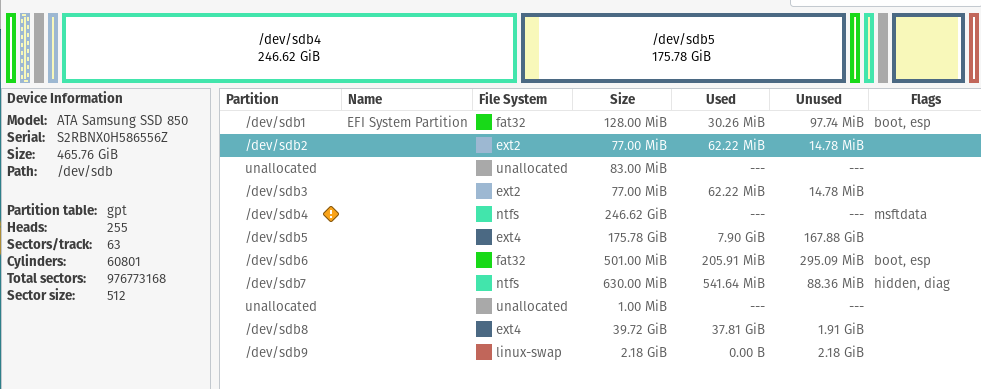Click the 'ATA Samsung SSD 850' model text

pyautogui.click(x=122, y=120)
